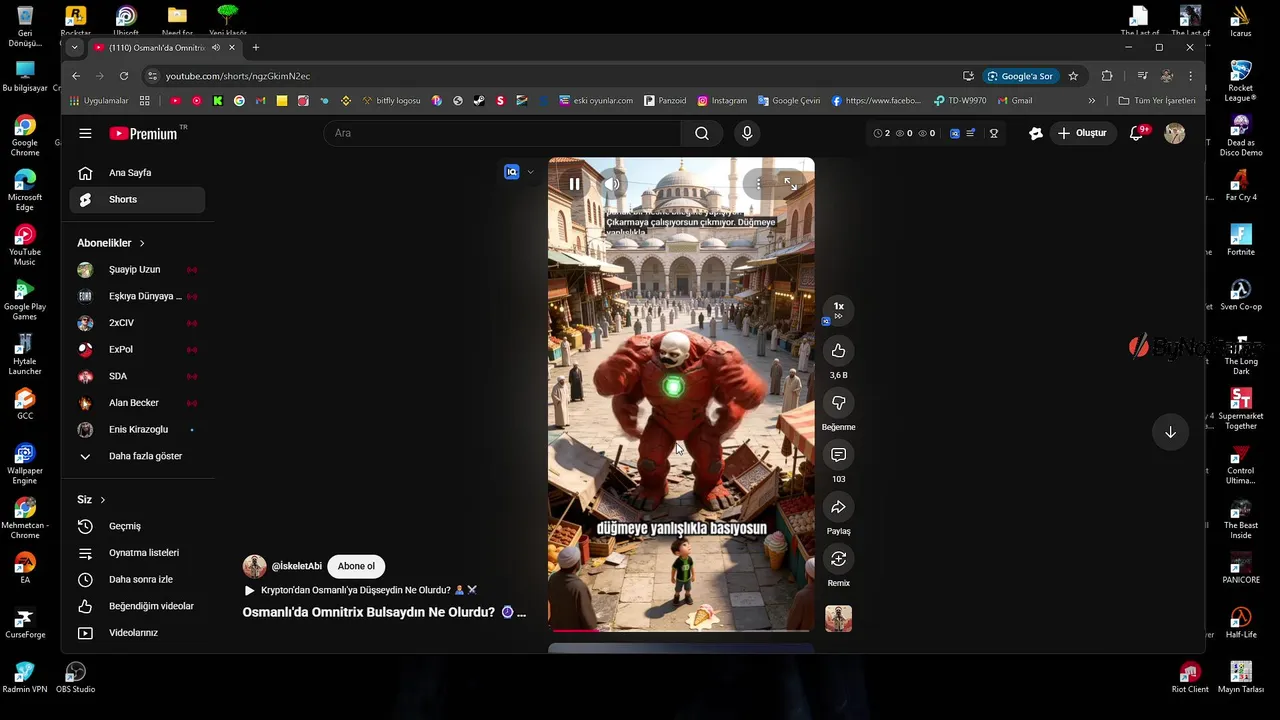Open Oynatma listeleri
Image resolution: width=1280 pixels, height=720 pixels.
click(137, 553)
